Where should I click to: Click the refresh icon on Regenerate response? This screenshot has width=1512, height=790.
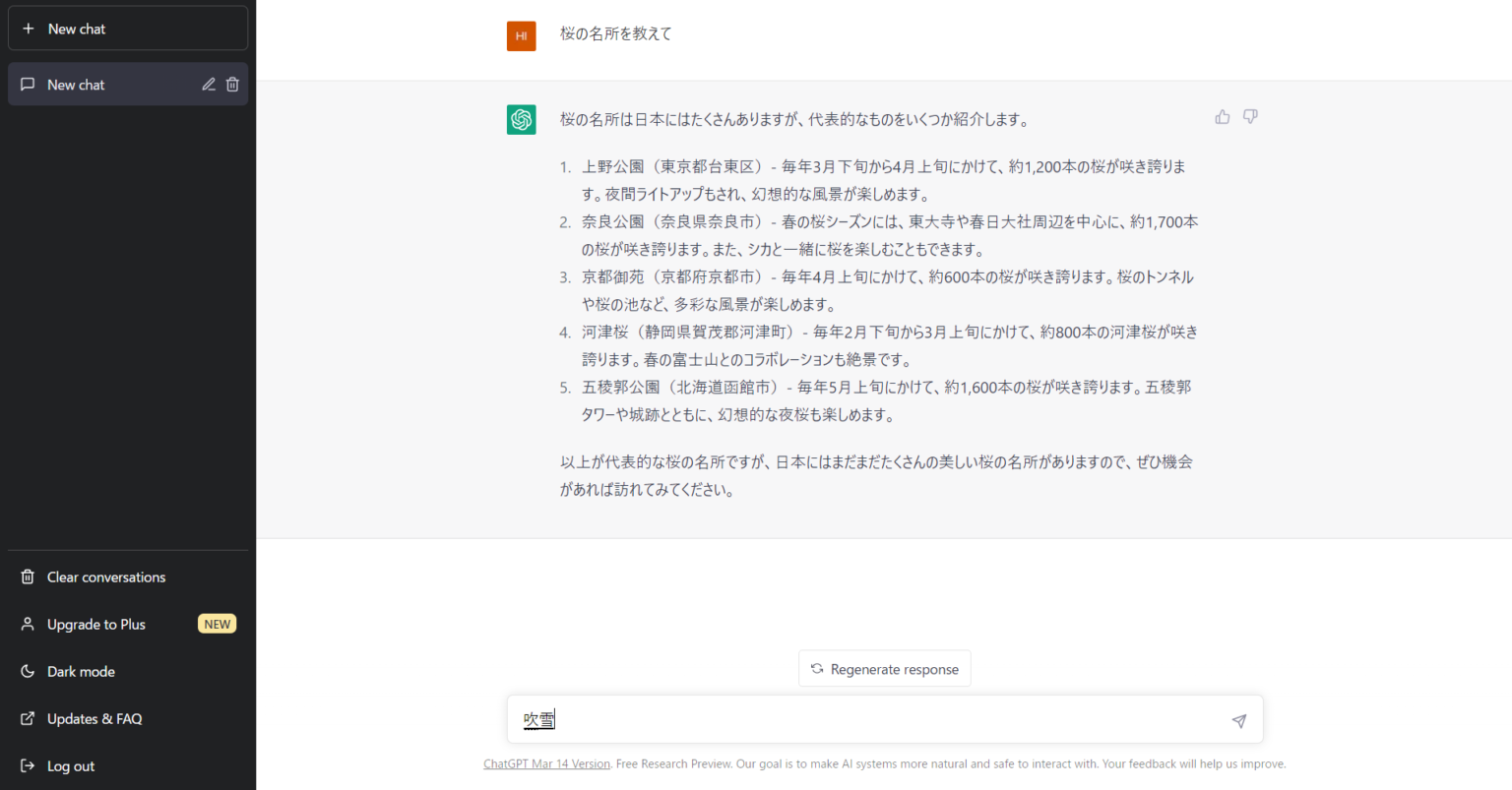(816, 668)
